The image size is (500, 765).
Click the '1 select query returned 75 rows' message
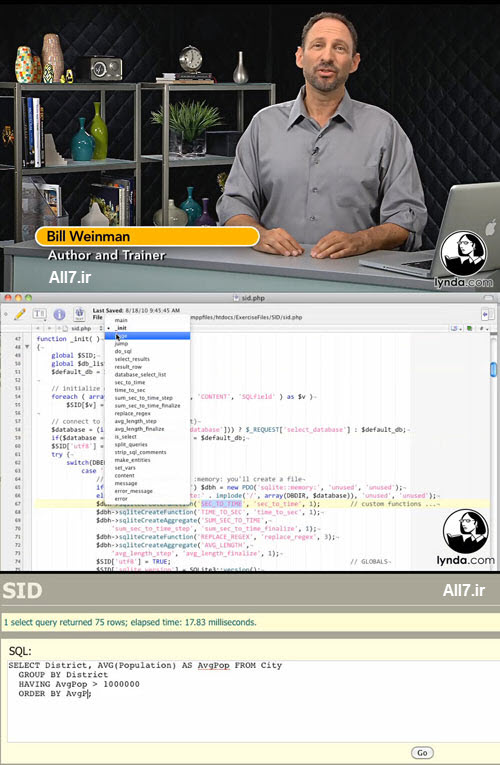point(129,623)
